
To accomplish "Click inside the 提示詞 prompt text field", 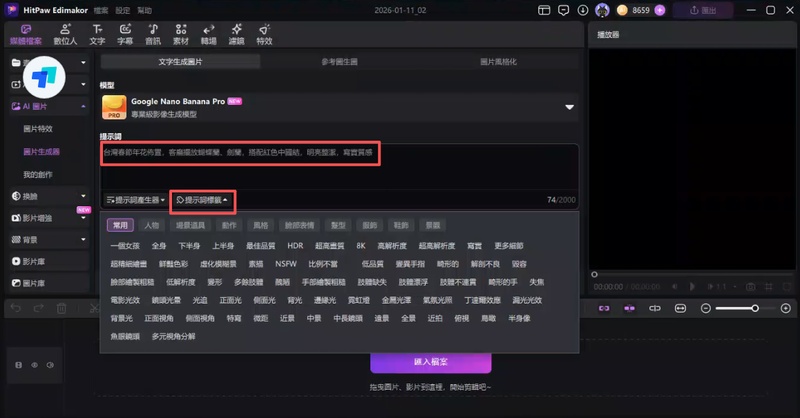I will [x=339, y=167].
